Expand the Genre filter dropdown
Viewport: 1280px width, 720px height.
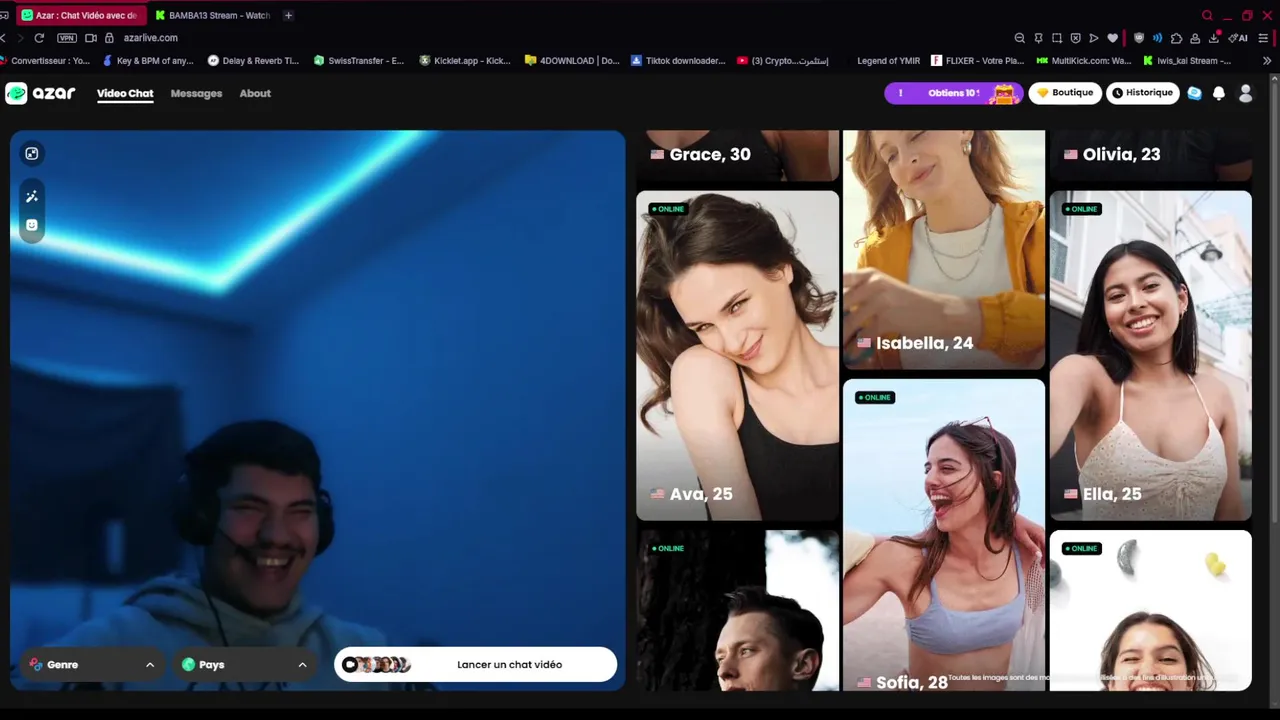coord(92,664)
